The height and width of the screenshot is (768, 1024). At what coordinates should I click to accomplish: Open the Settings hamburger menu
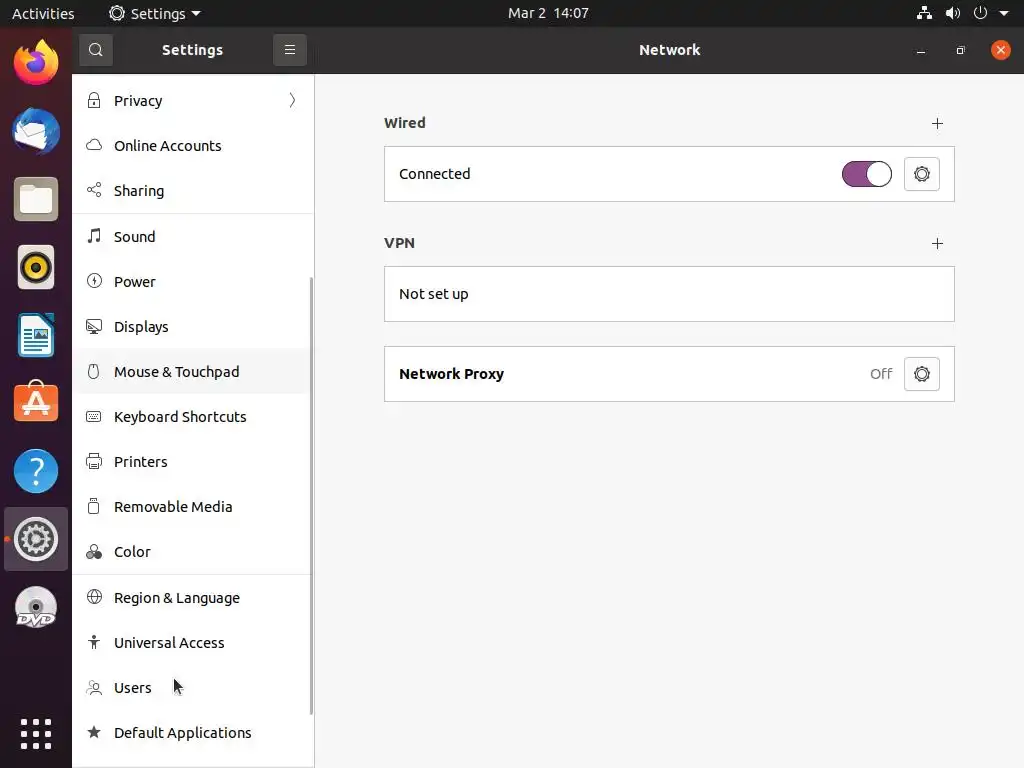(290, 50)
